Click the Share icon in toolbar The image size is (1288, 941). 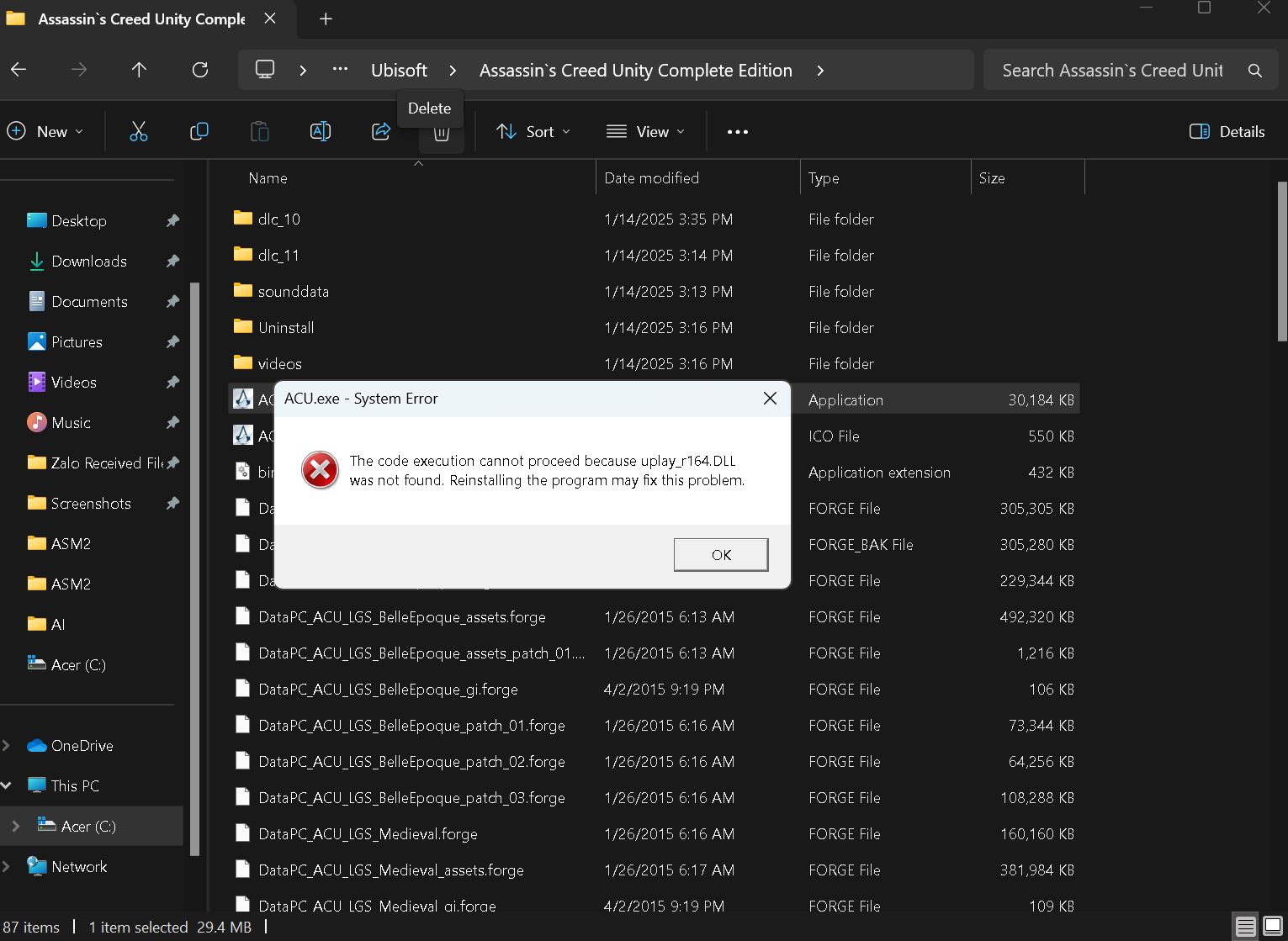pos(381,131)
